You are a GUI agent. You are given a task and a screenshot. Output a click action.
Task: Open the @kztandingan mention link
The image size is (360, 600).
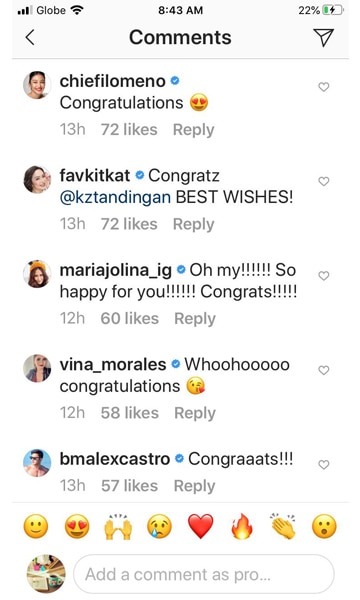[x=115, y=197]
